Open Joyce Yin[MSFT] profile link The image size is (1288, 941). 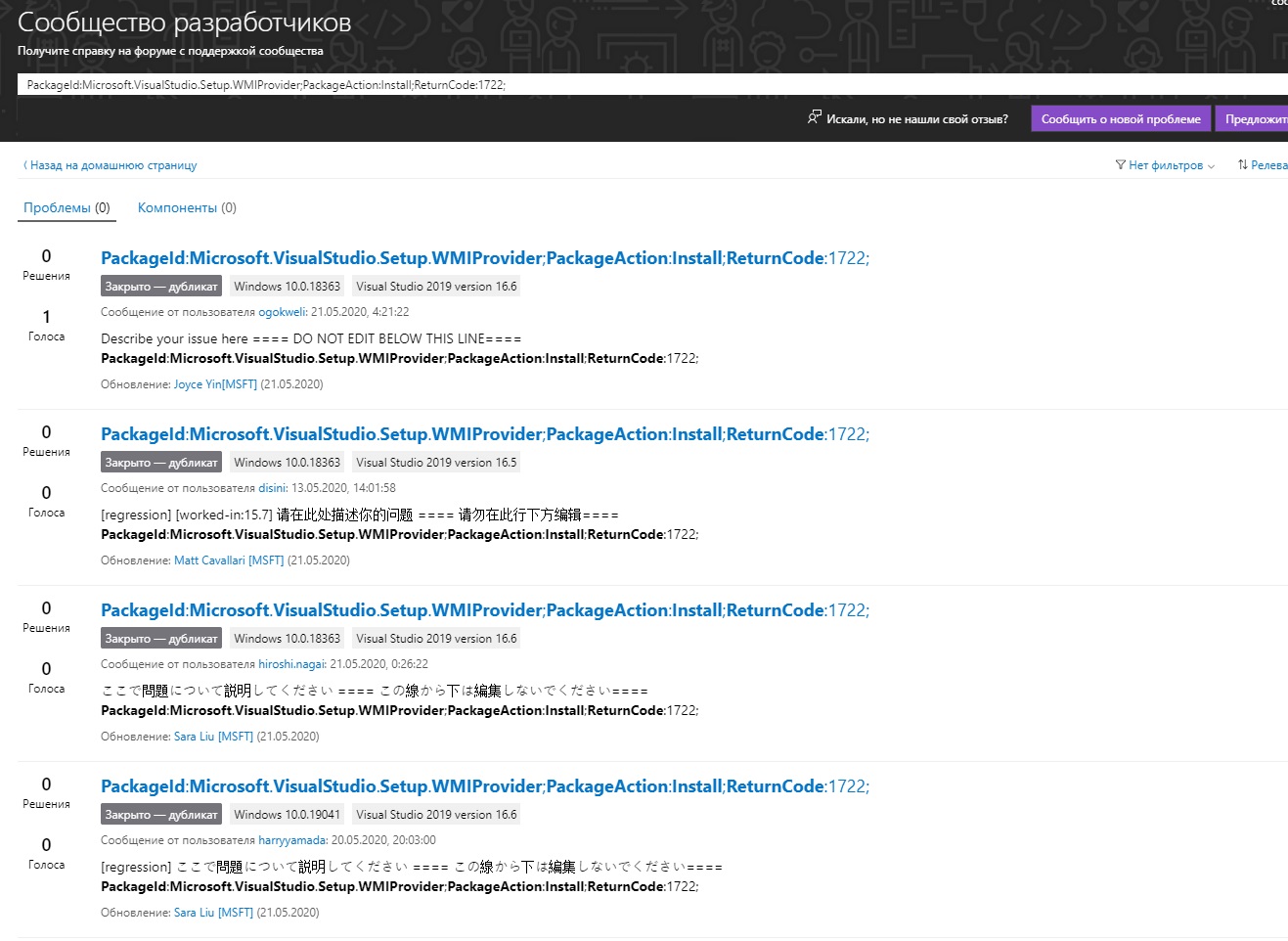click(215, 384)
